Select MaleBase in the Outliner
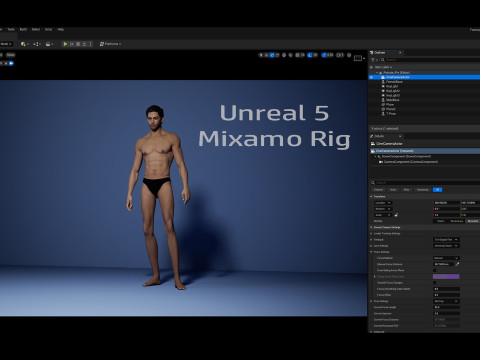480x360 pixels. [x=393, y=100]
